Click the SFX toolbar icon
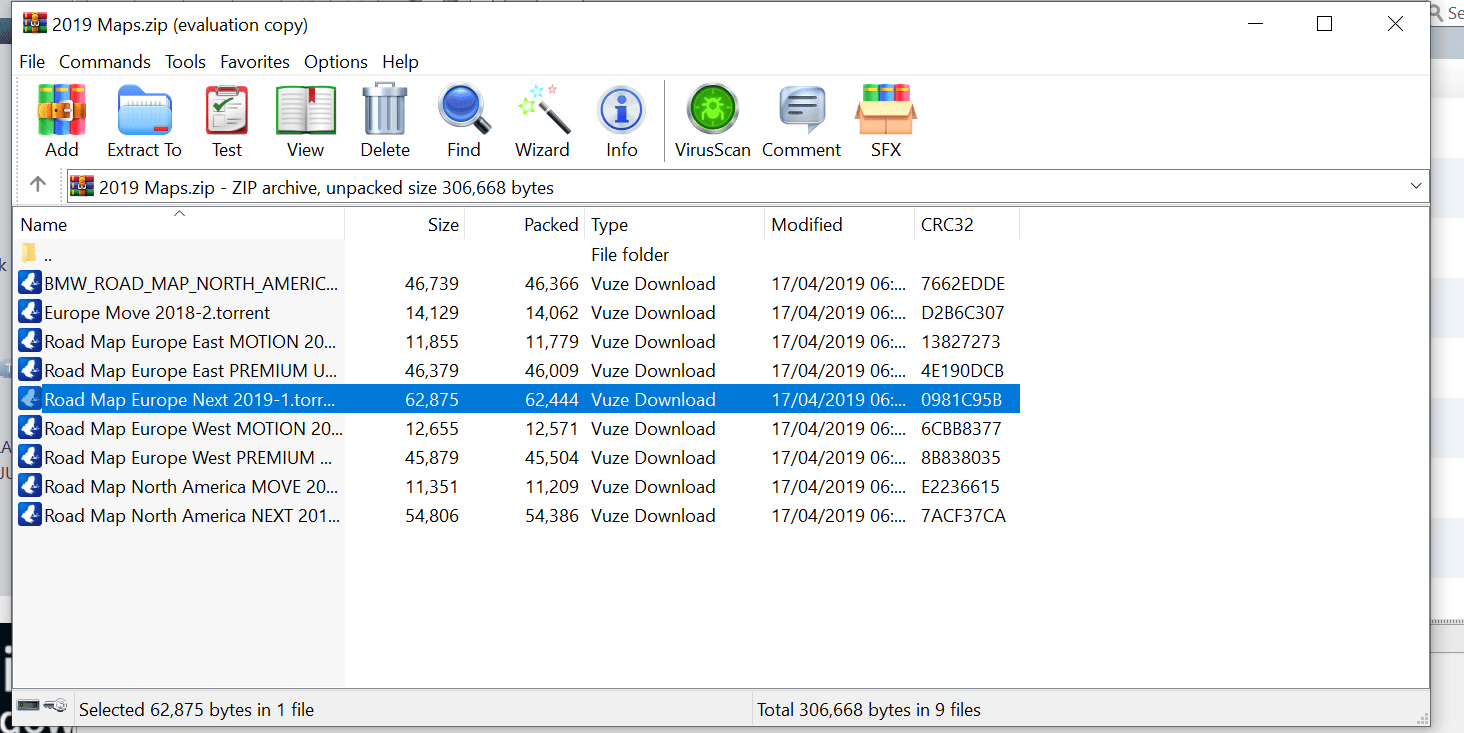Screen dimensions: 1464x733 (x=886, y=110)
